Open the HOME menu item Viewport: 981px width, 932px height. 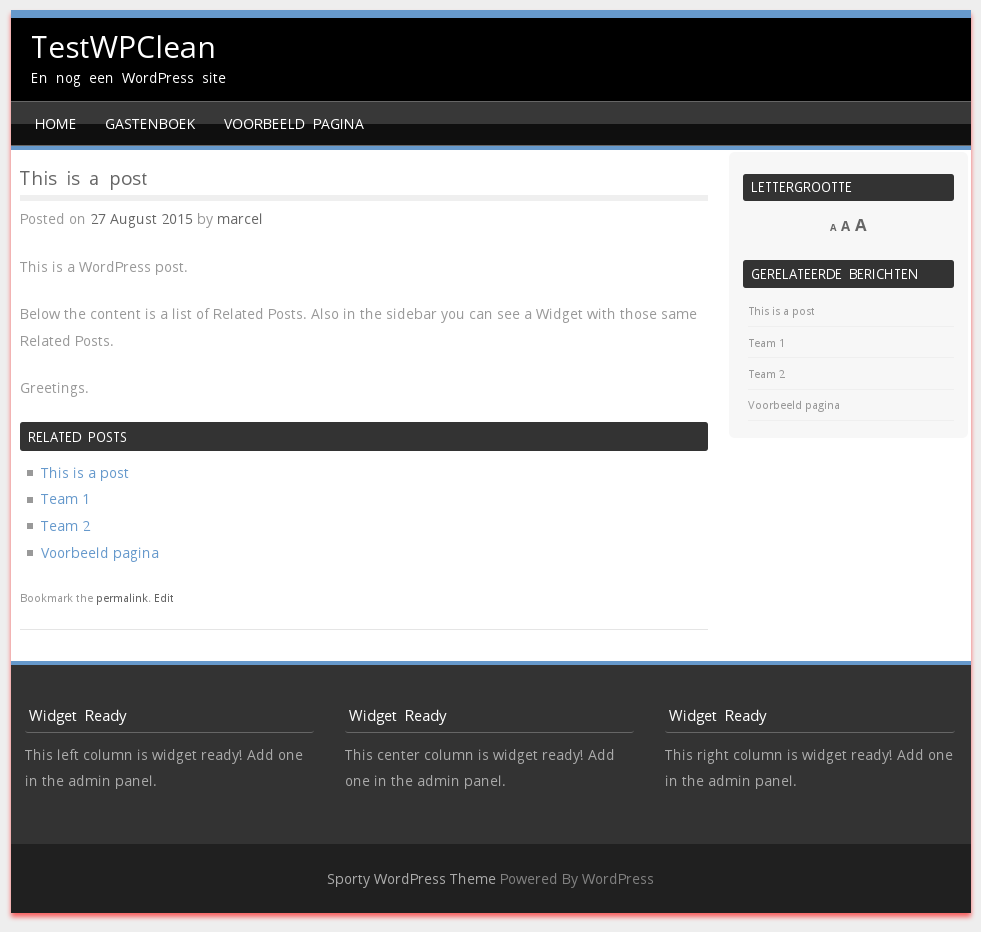coord(55,124)
